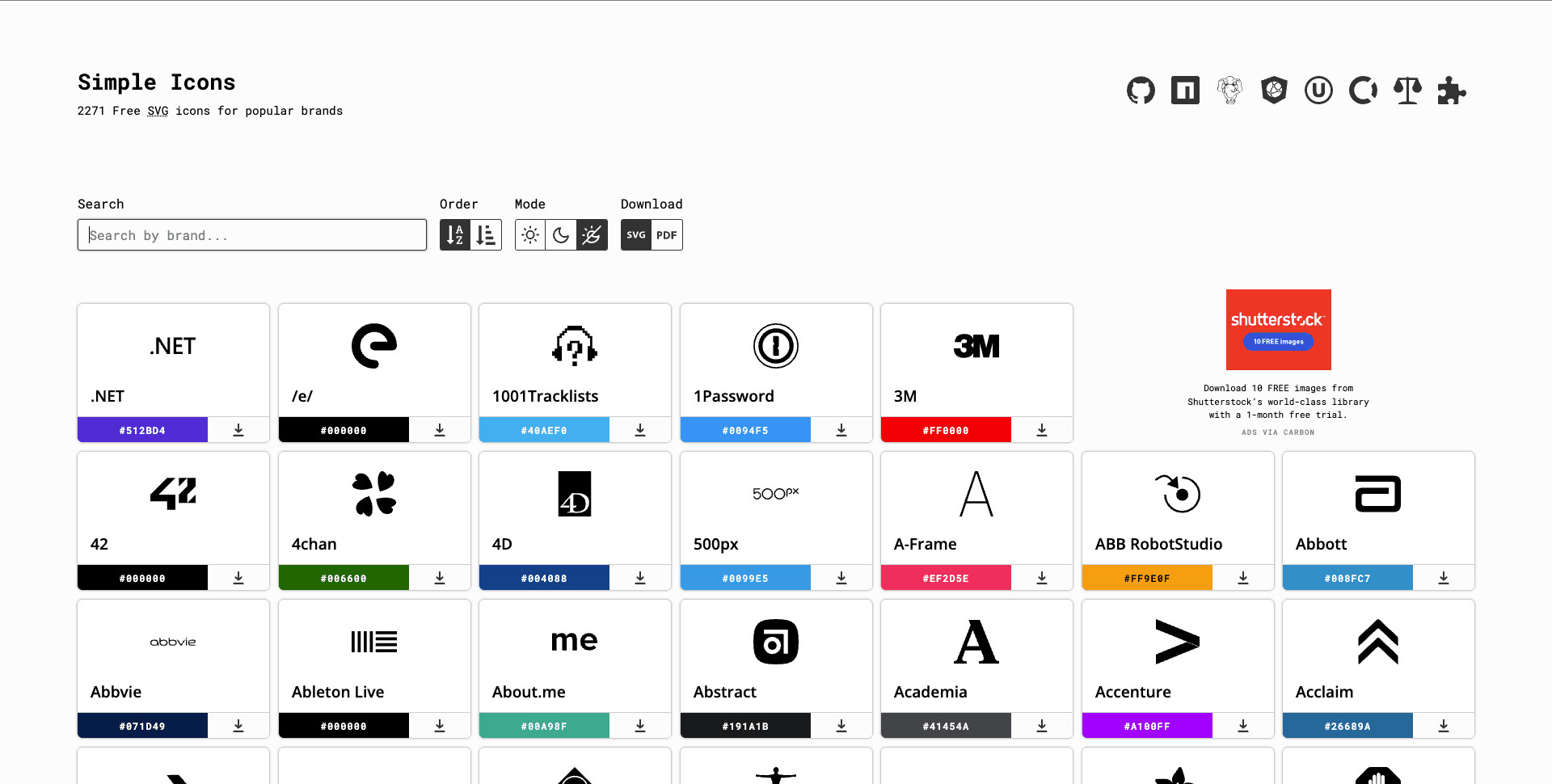The height and width of the screenshot is (784, 1552).
Task: Click the 1001Tracklists headphones logo
Action: click(x=575, y=346)
